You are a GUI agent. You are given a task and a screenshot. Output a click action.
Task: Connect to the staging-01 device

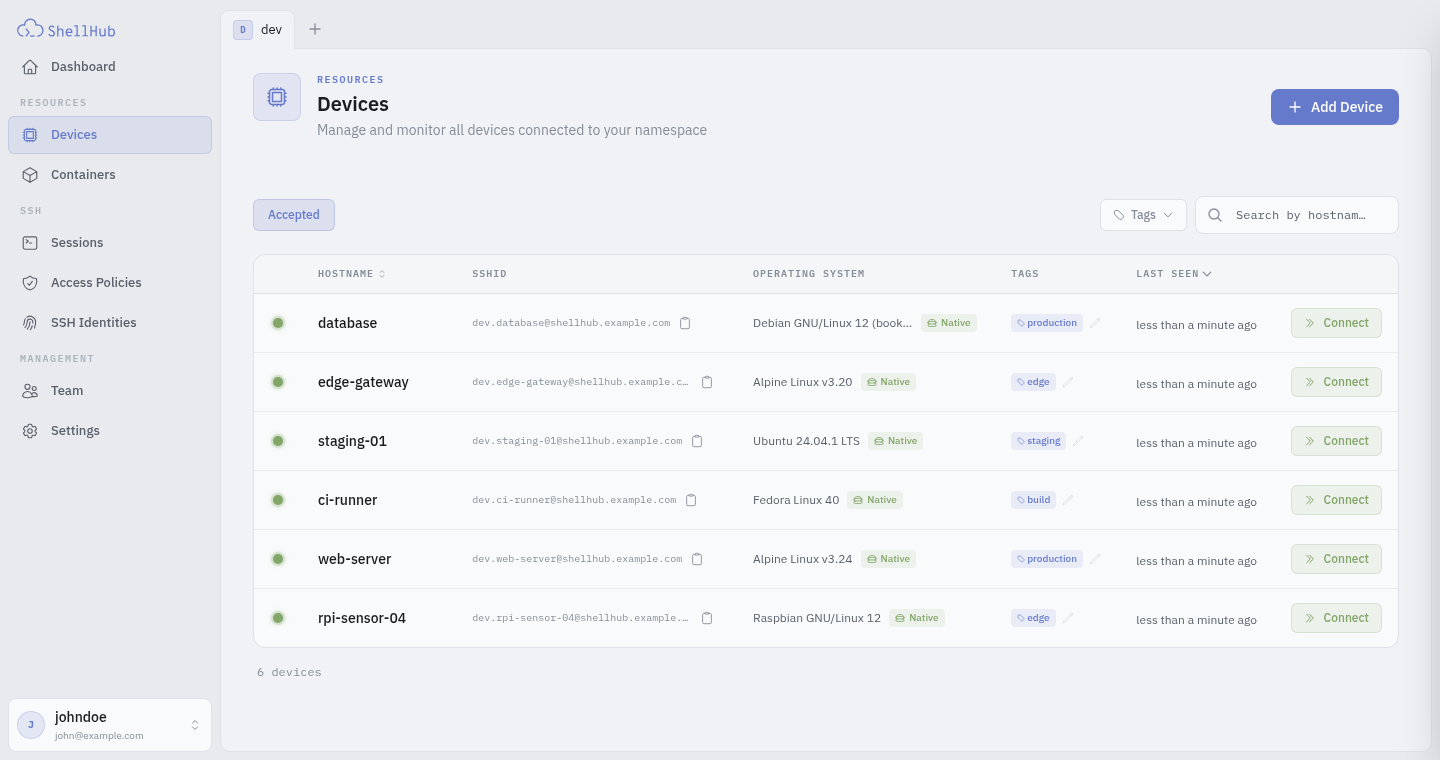click(x=1336, y=441)
